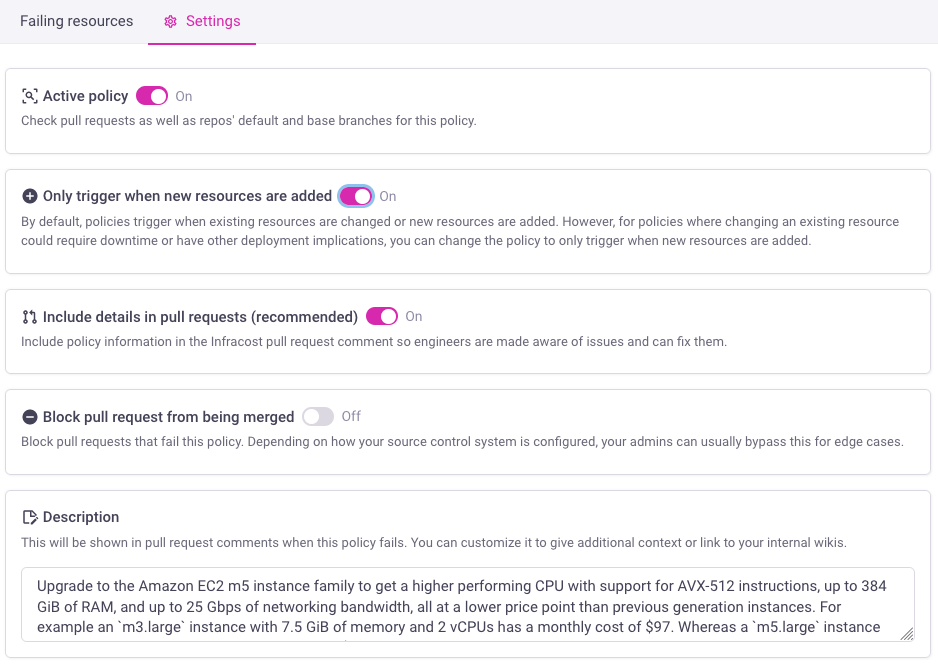Click inside the Description text area

pyautogui.click(x=468, y=605)
